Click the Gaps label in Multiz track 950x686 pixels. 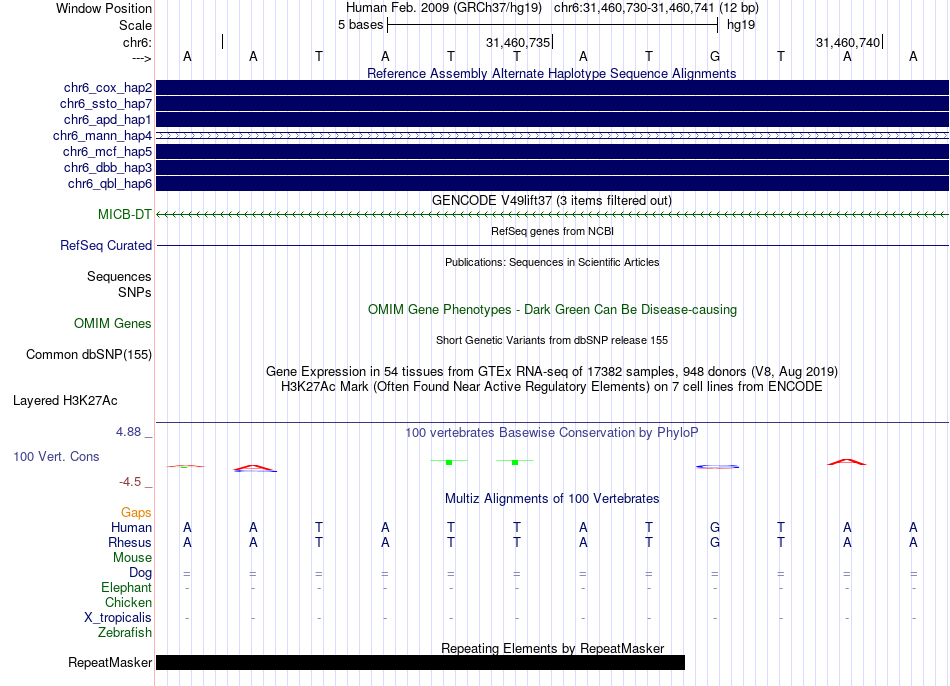click(136, 513)
